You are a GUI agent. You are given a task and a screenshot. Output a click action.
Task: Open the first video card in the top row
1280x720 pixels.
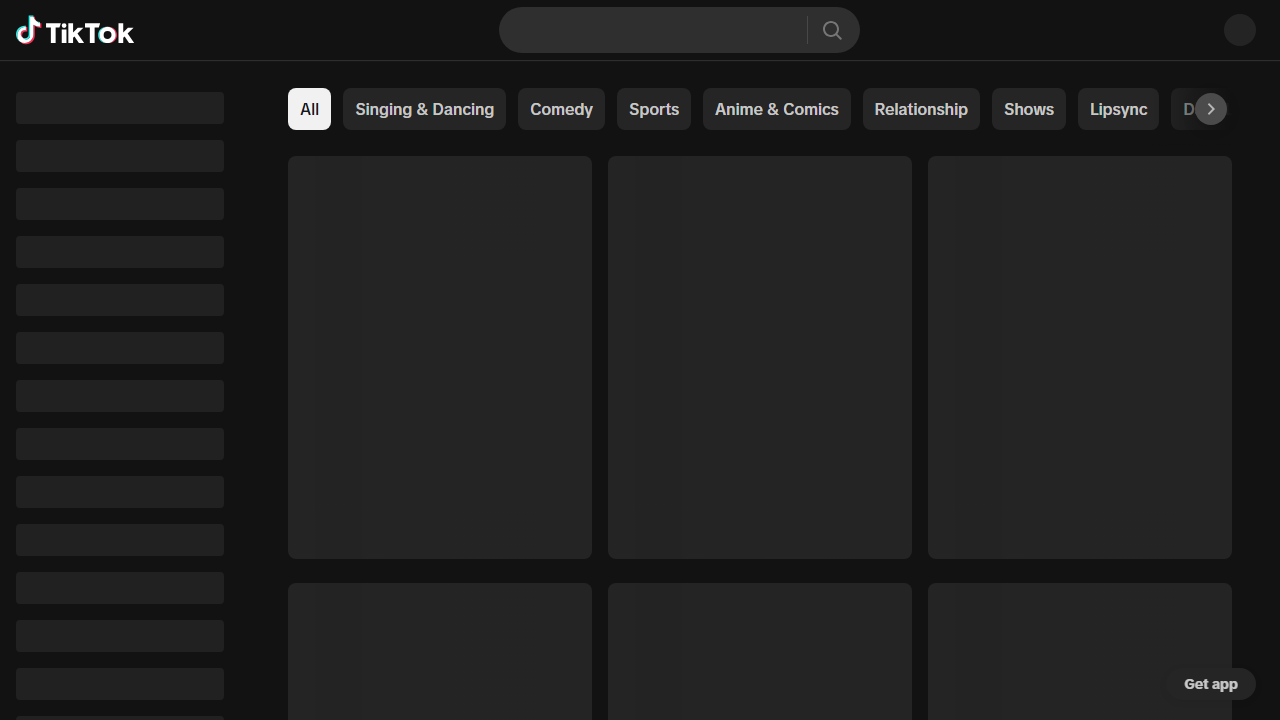pos(440,357)
